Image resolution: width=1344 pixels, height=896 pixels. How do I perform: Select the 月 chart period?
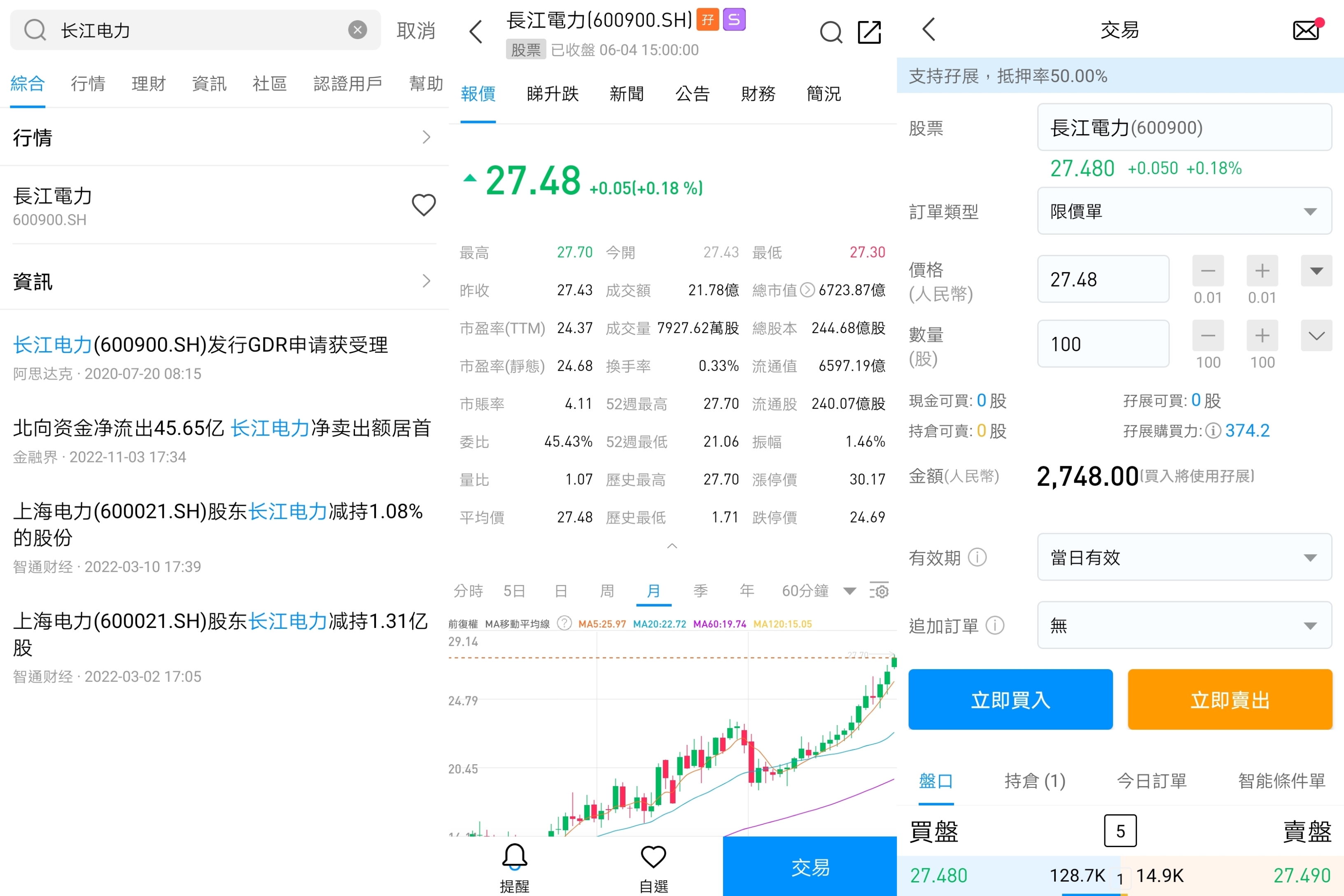click(654, 591)
